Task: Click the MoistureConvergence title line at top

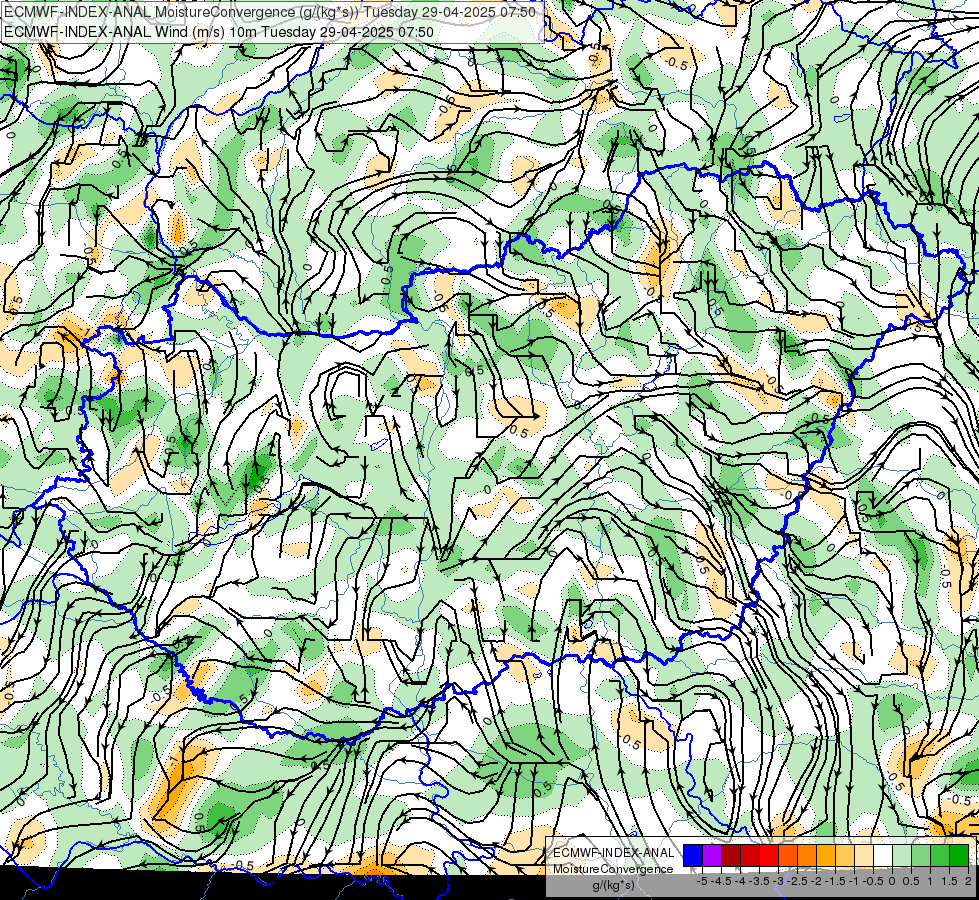Action: [270, 12]
